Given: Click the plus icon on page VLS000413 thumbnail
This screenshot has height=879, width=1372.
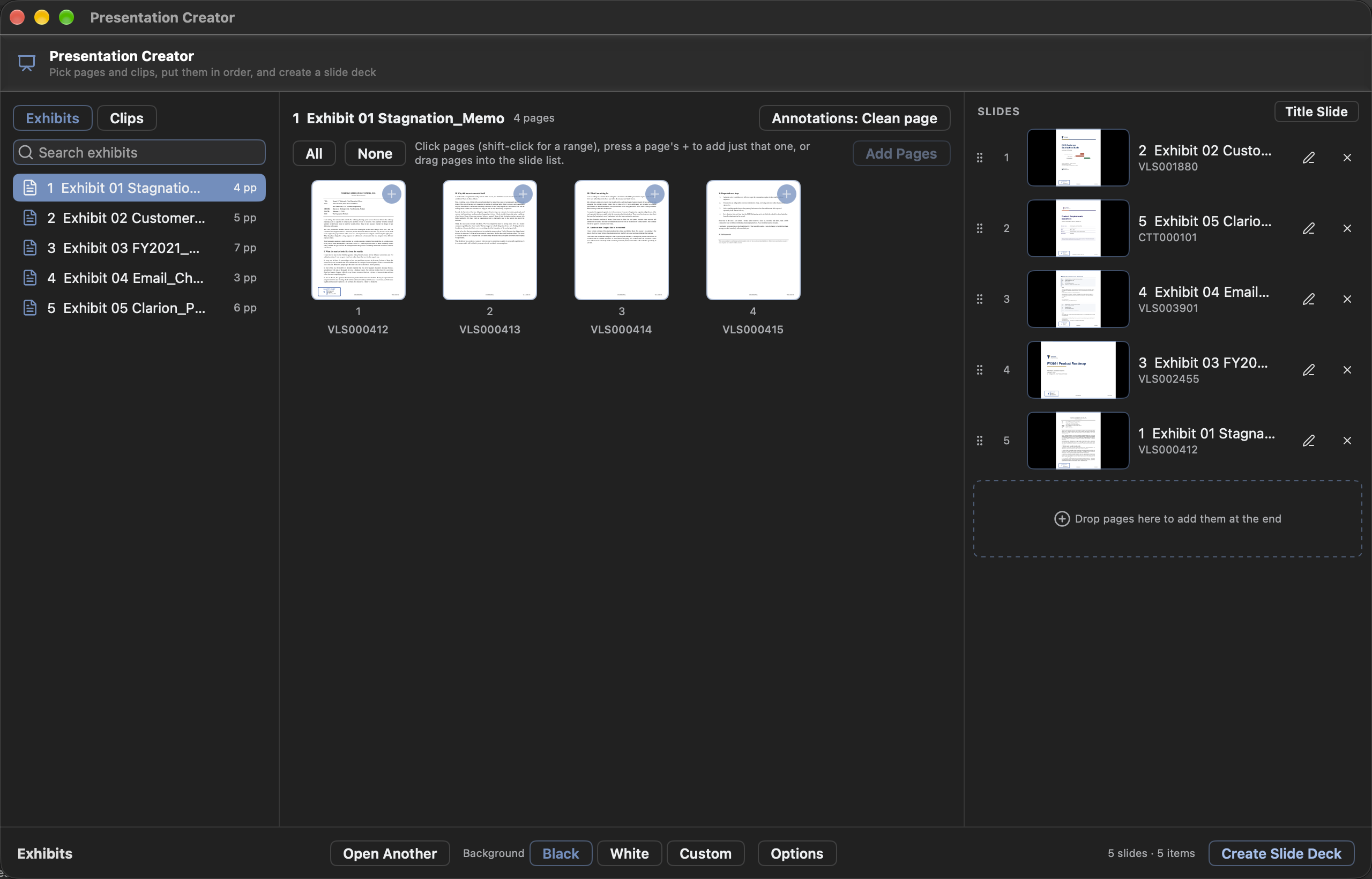Looking at the screenshot, I should (523, 194).
